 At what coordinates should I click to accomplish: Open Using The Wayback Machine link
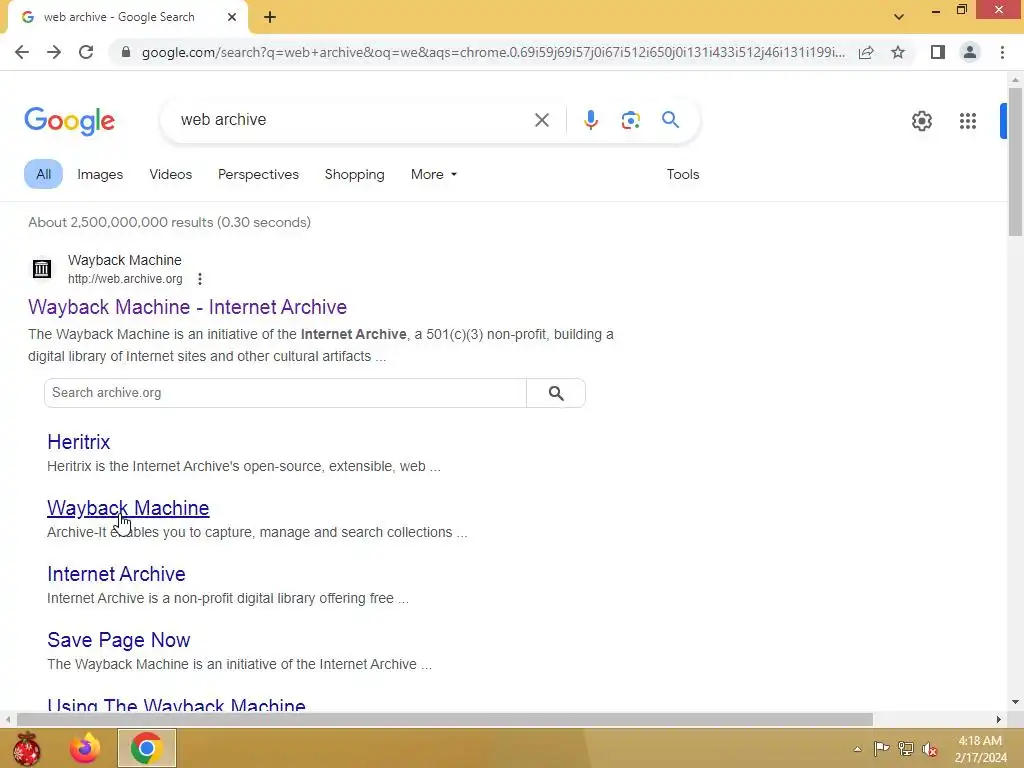coord(176,705)
